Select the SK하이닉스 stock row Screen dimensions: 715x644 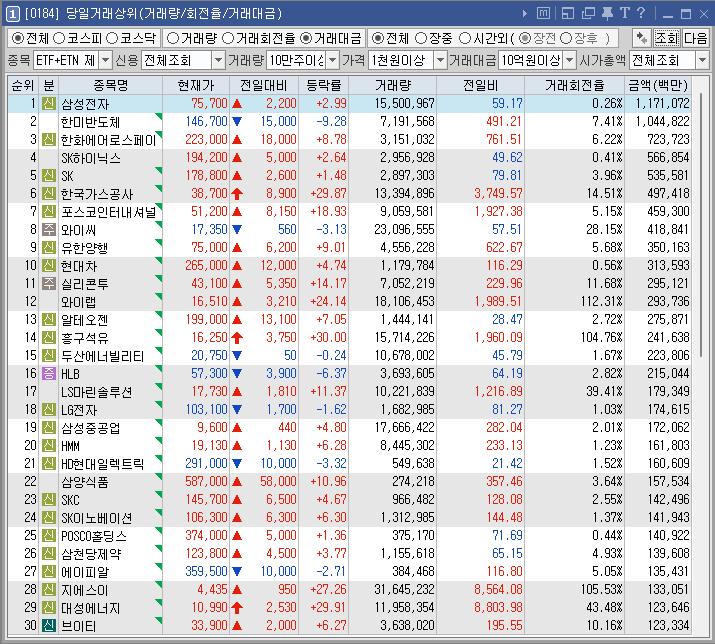click(x=349, y=158)
